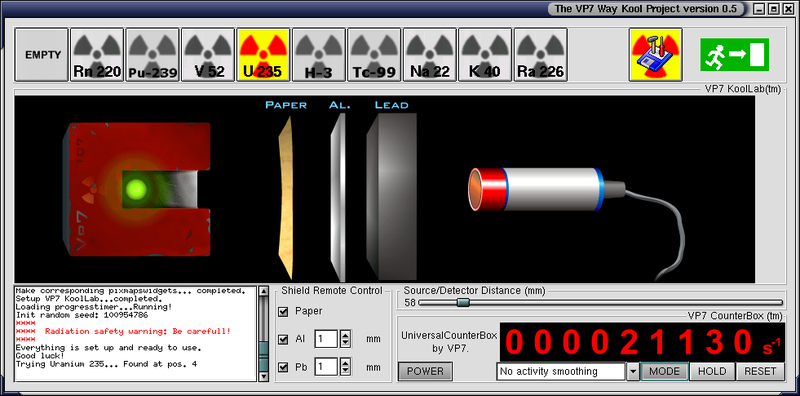800x396 pixels.
Task: Open the activity smoothing dropdown
Action: click(633, 372)
